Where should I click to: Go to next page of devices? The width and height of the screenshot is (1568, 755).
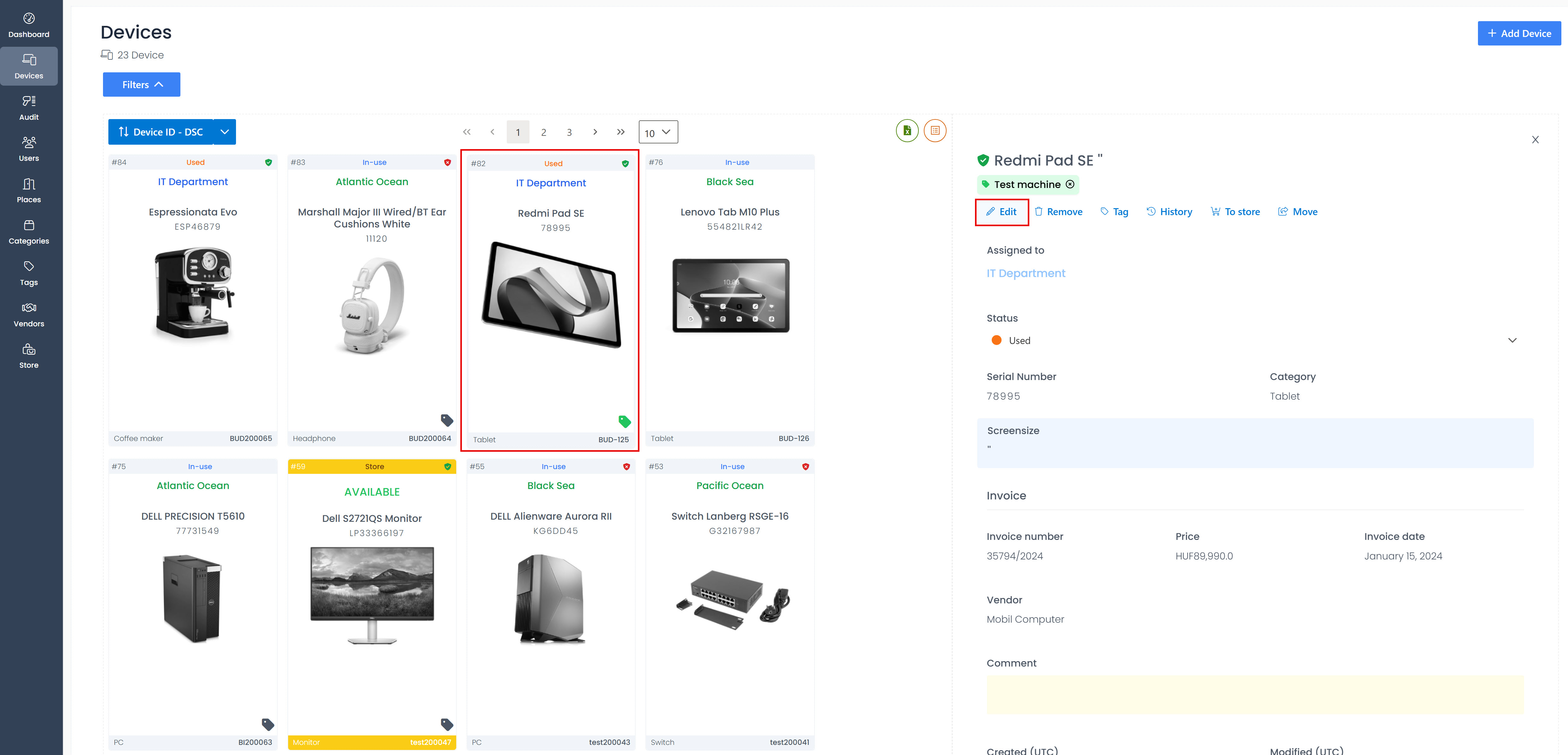pyautogui.click(x=595, y=132)
